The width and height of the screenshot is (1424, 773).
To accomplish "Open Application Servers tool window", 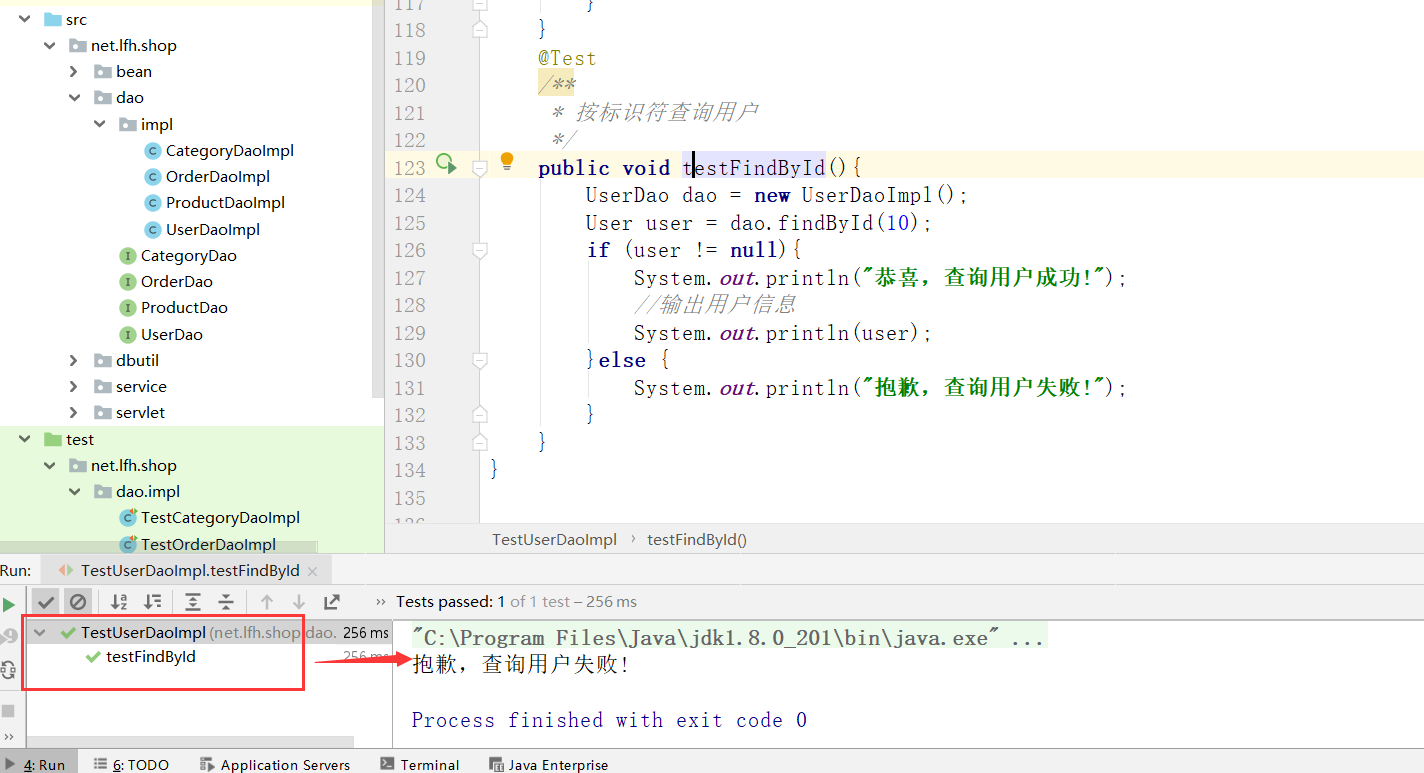I will 275,764.
